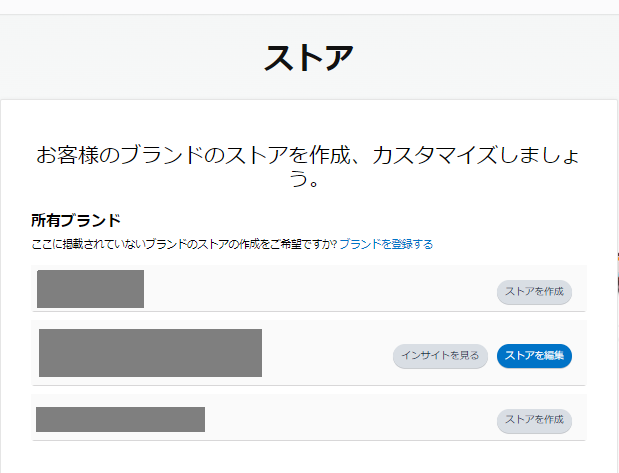Click the 所有ブランド section heading
Screen dimensions: 619x473
(x=76, y=220)
